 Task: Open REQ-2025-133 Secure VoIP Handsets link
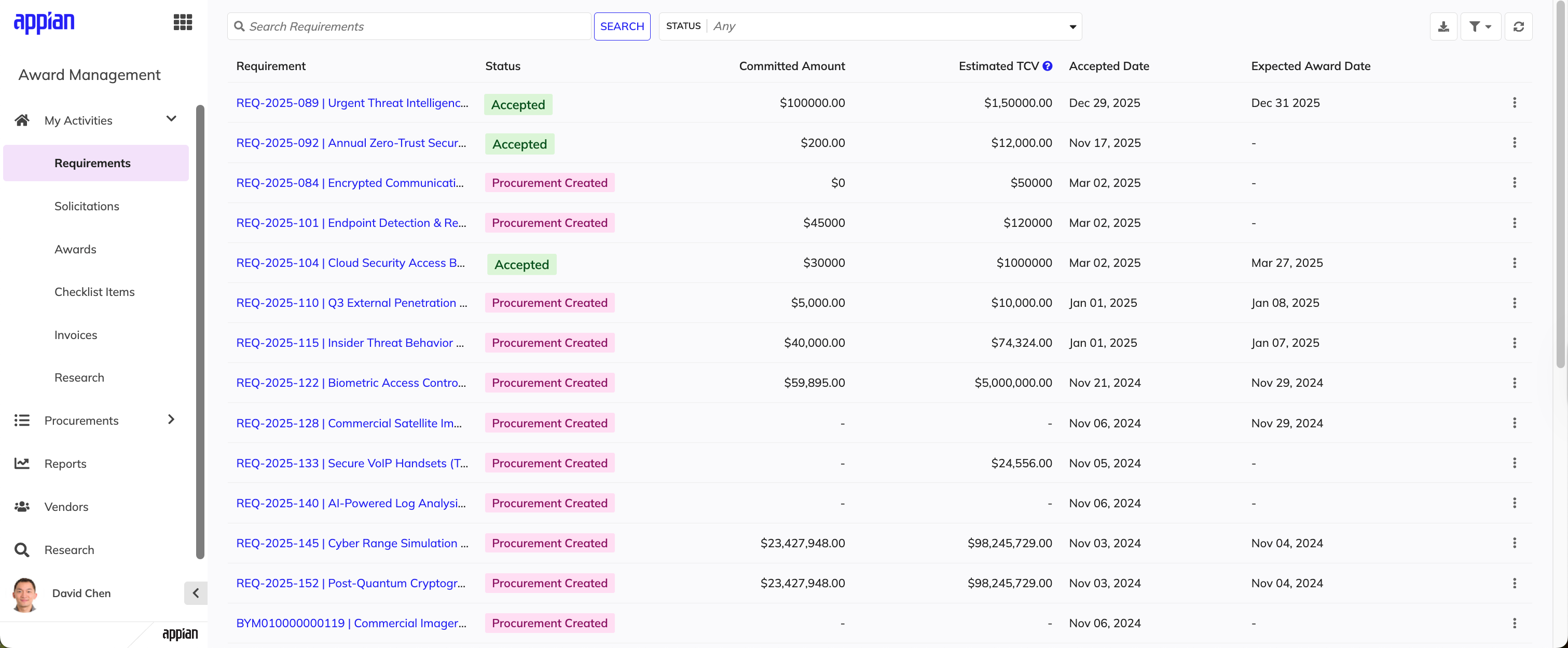pos(352,464)
